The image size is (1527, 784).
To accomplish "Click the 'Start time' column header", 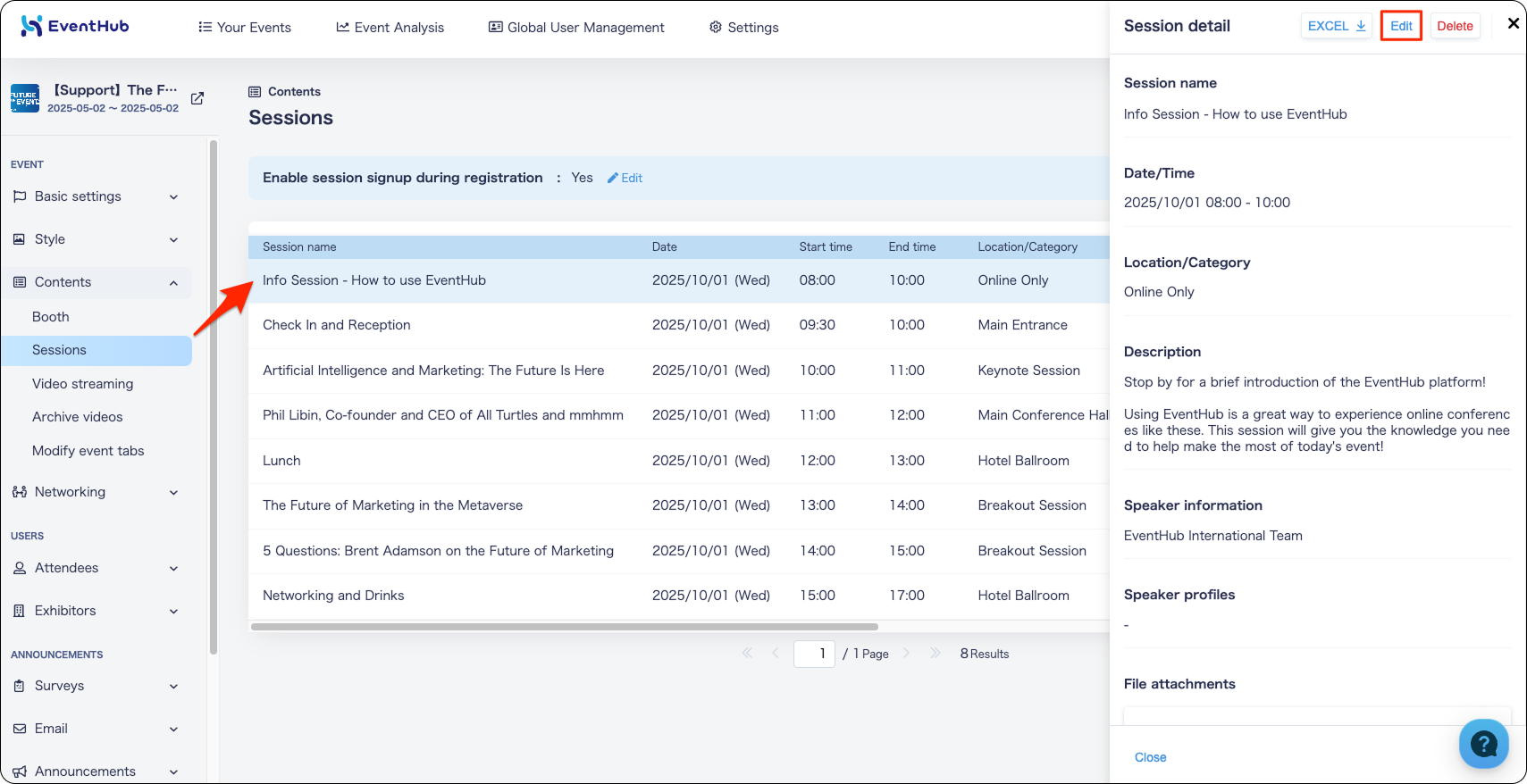I will click(x=826, y=247).
